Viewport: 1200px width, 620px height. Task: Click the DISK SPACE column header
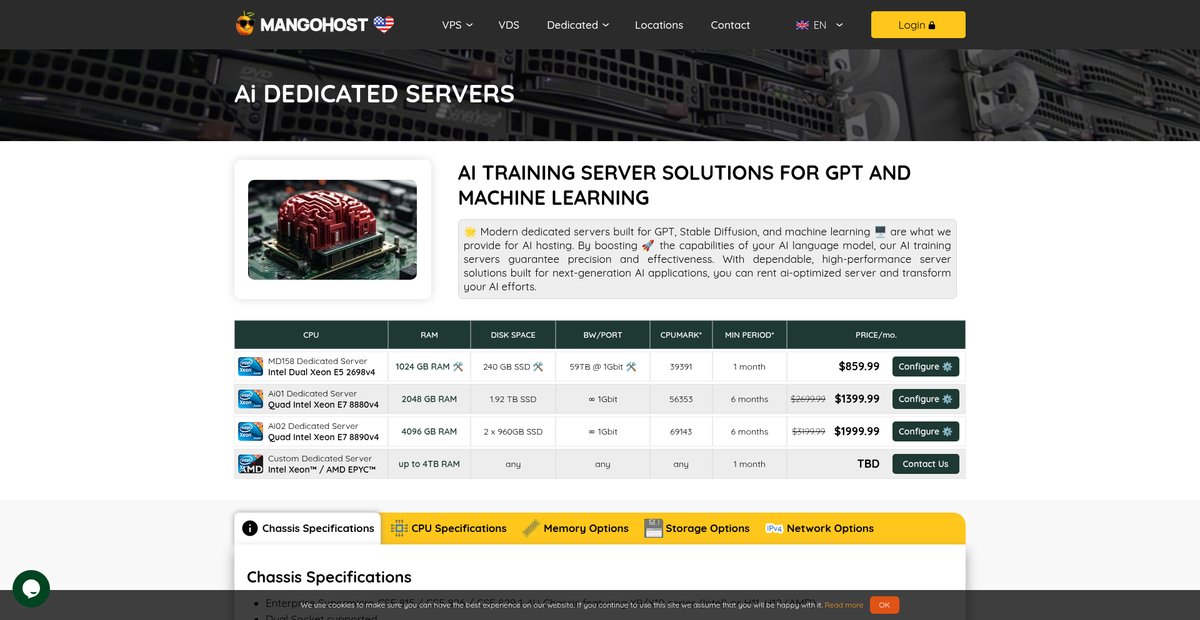pos(513,335)
